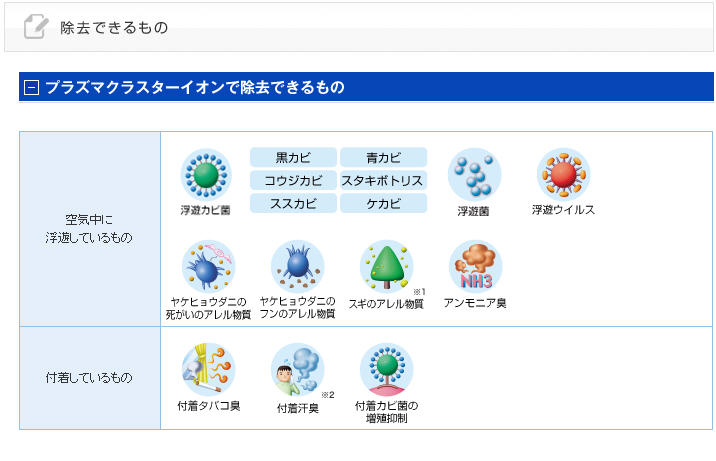Click the スギのアレル物質 cedar tree icon
Screen dimensions: 716x461
387,267
